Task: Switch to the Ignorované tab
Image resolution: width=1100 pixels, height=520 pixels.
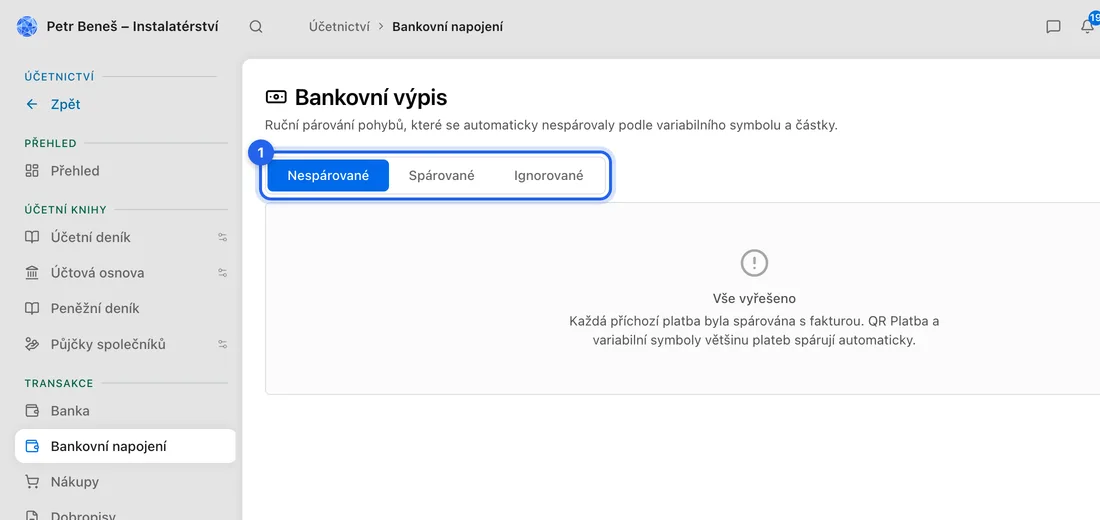Action: coord(549,175)
